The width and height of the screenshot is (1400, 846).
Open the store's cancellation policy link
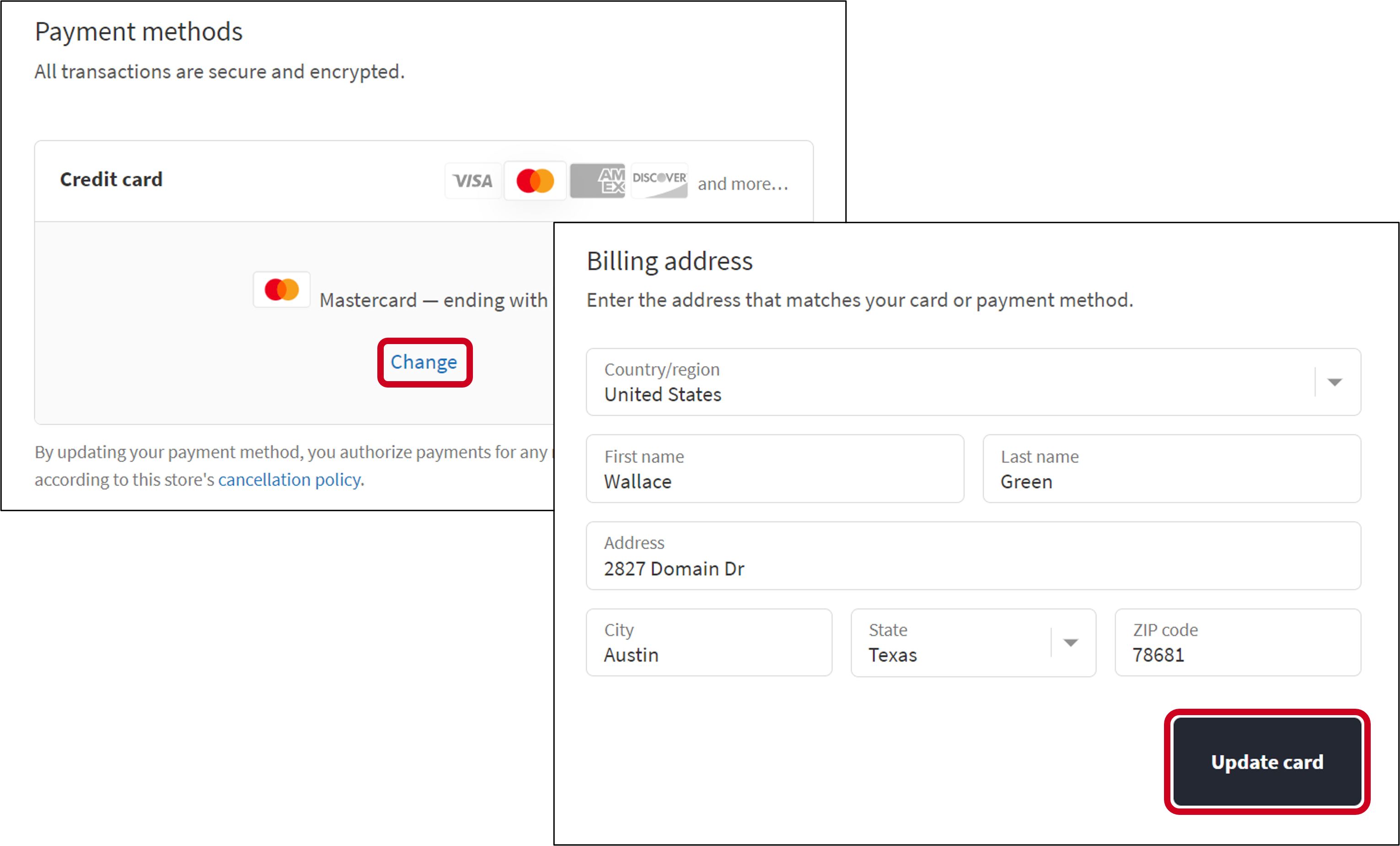(x=289, y=480)
